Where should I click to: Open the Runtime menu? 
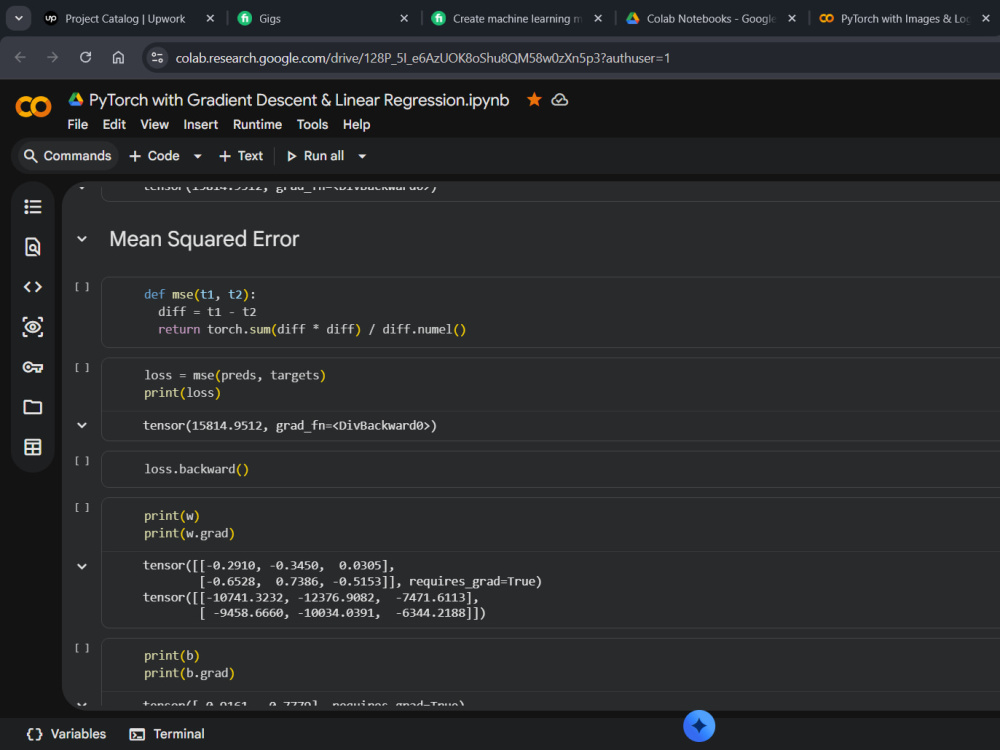point(257,124)
